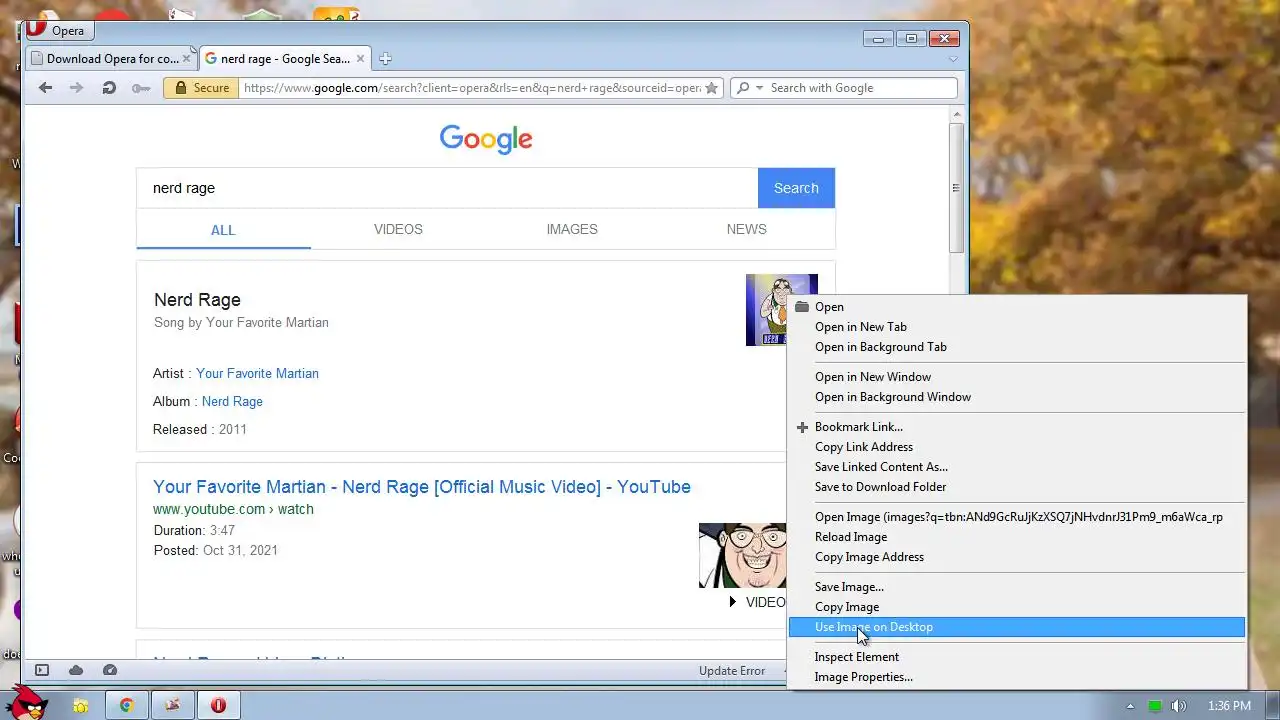The height and width of the screenshot is (720, 1280).
Task: Select the VIDEOS results tab
Action: pyautogui.click(x=398, y=229)
